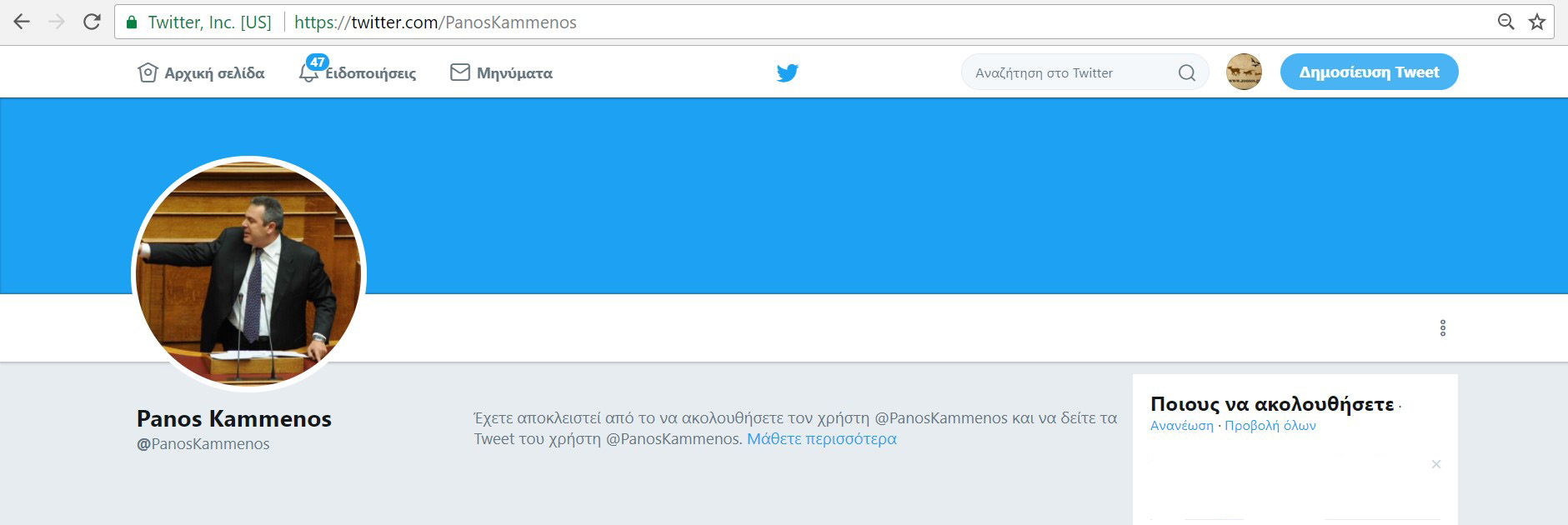Reload the page with the refresh icon

pos(92,22)
